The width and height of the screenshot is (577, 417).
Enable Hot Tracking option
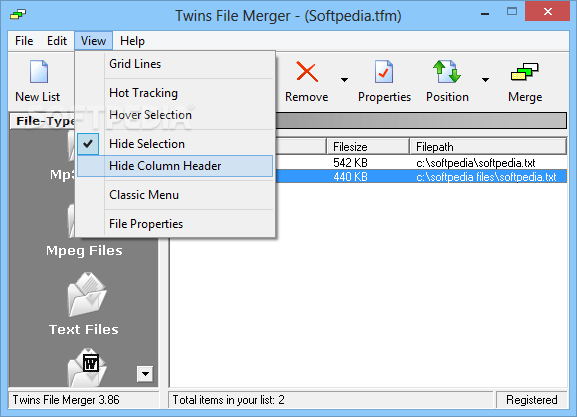(x=175, y=93)
